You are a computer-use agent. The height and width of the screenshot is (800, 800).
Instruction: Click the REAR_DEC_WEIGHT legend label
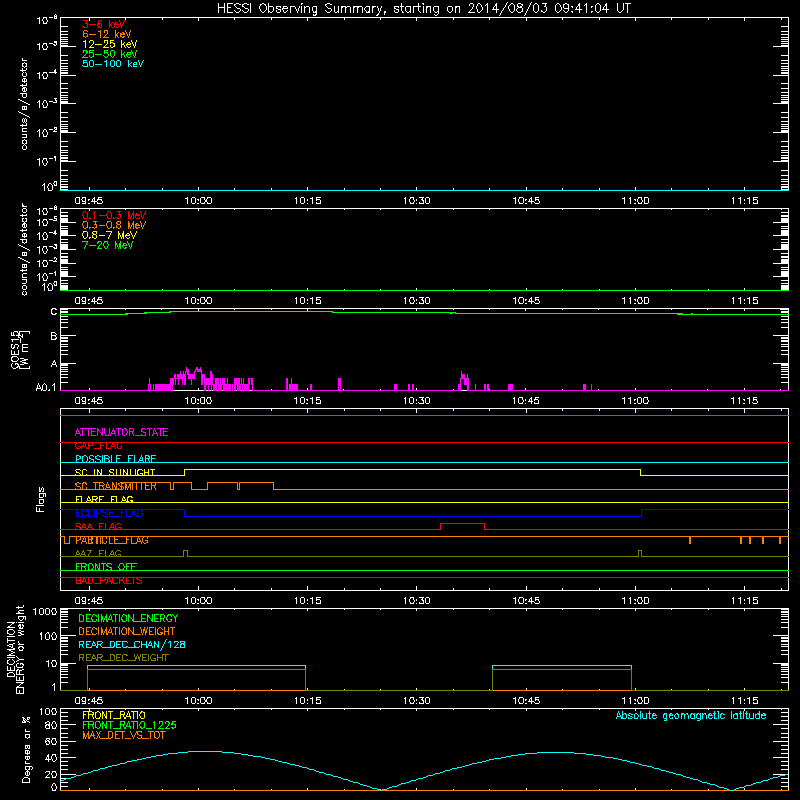[123, 658]
